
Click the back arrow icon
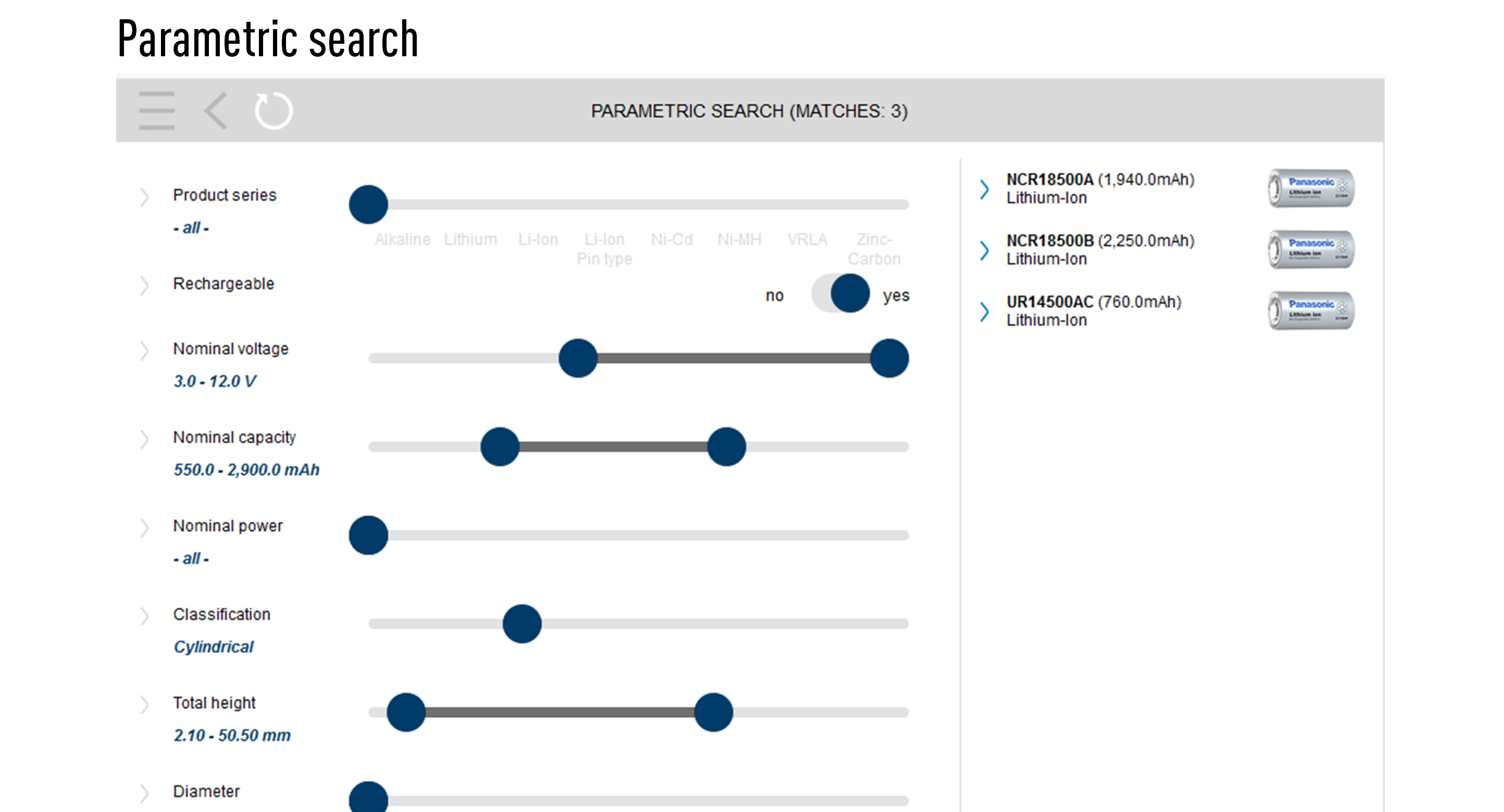click(216, 110)
